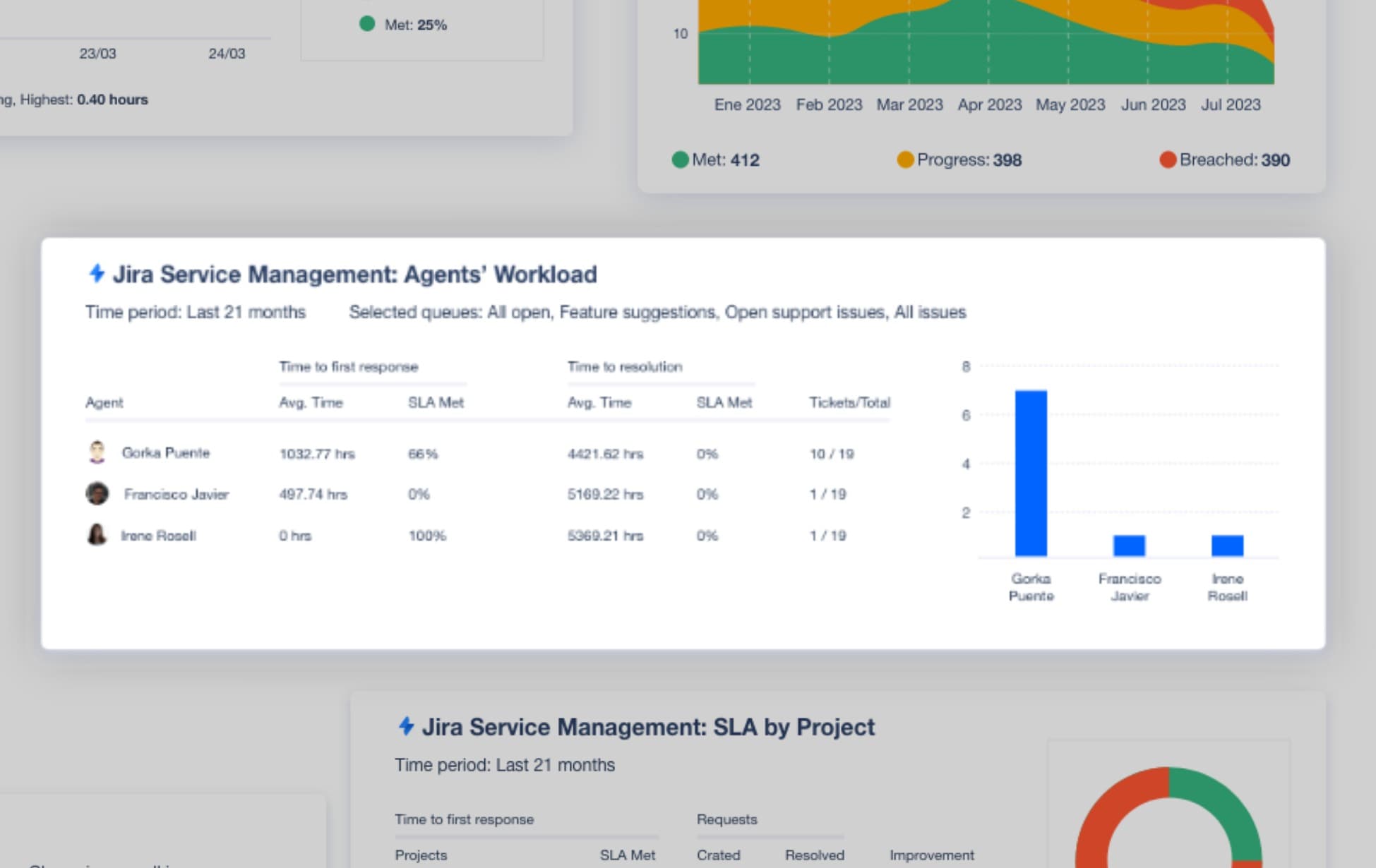Click the green Met legend dot showing 412
1376x868 pixels.
[x=680, y=159]
